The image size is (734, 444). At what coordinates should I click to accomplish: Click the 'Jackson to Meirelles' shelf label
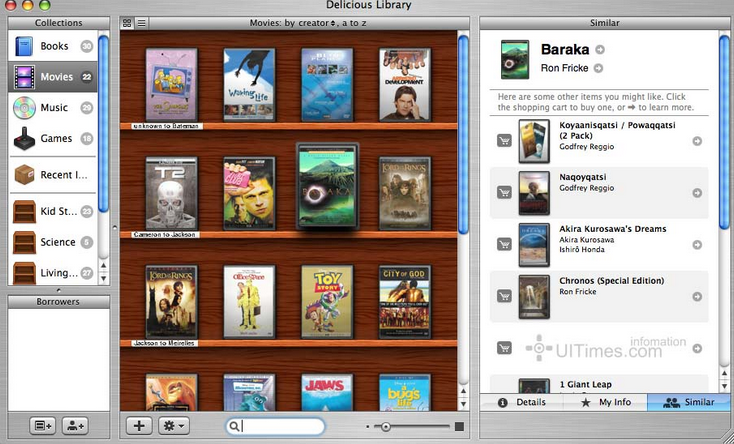point(165,343)
